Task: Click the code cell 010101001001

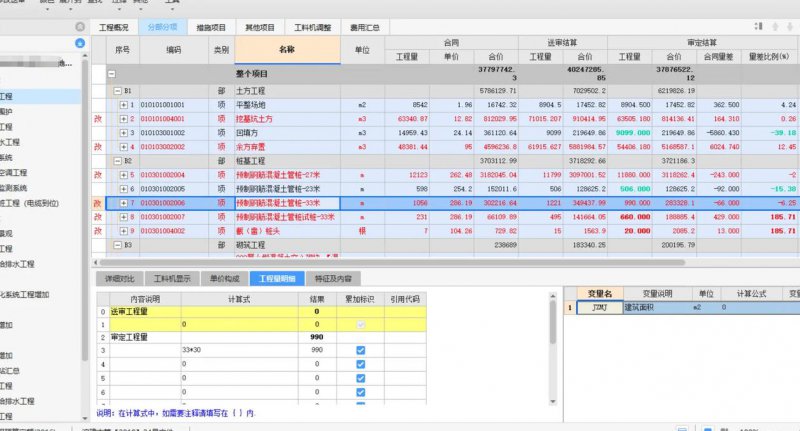Action: (173, 105)
